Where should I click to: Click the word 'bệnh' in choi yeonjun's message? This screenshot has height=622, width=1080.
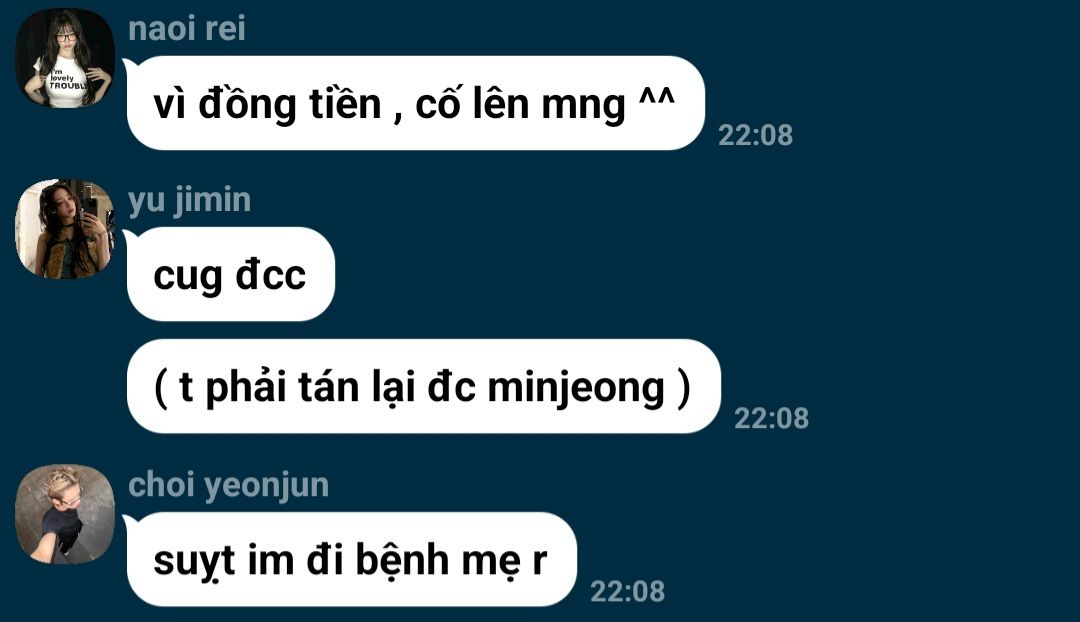[x=403, y=559]
